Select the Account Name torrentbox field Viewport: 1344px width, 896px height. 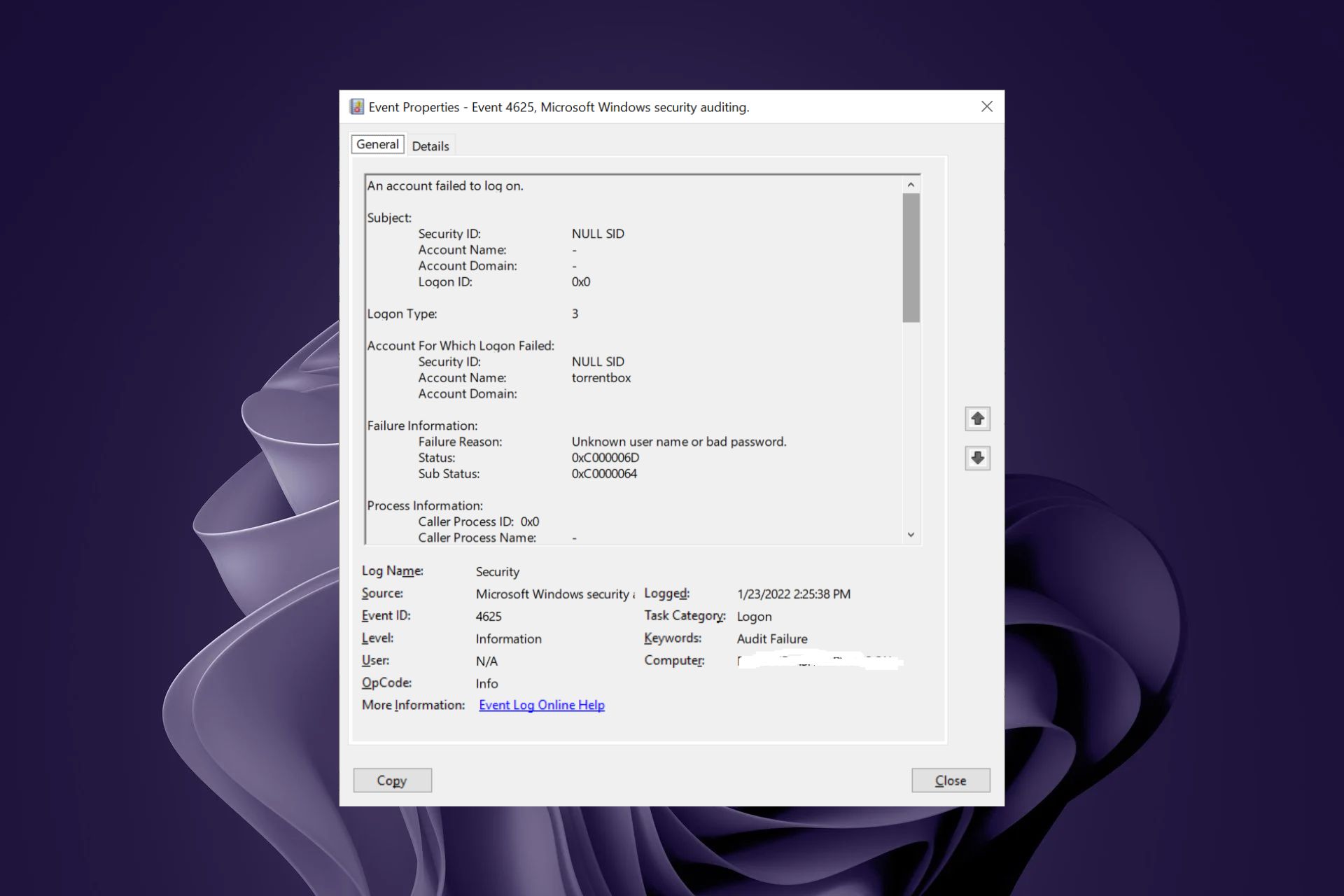[x=601, y=377]
